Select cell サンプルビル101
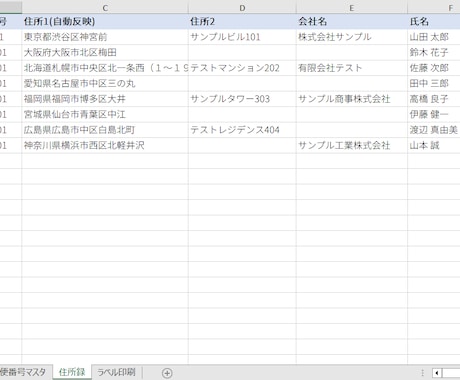 (242, 37)
